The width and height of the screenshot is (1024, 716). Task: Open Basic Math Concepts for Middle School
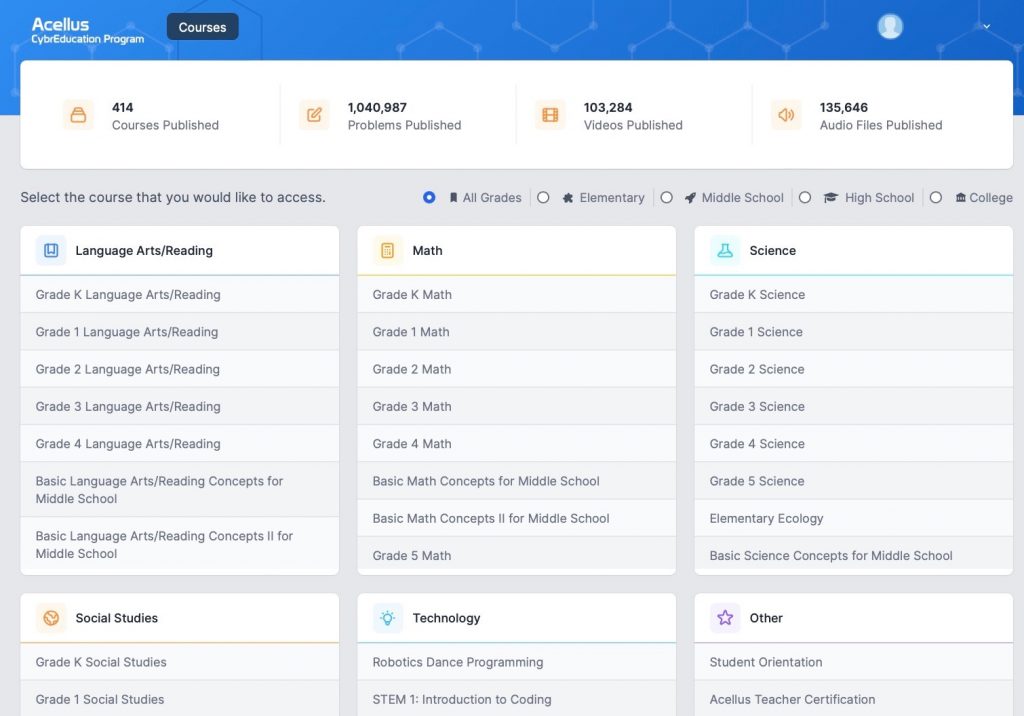pyautogui.click(x=517, y=481)
